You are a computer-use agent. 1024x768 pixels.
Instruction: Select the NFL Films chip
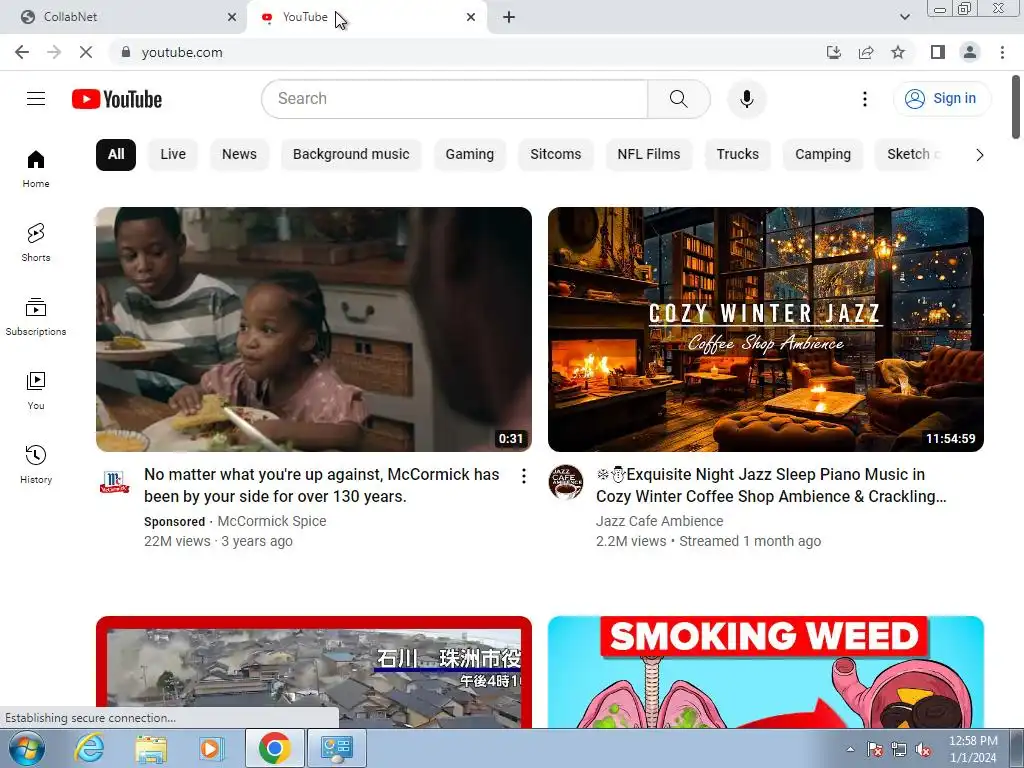click(x=649, y=155)
